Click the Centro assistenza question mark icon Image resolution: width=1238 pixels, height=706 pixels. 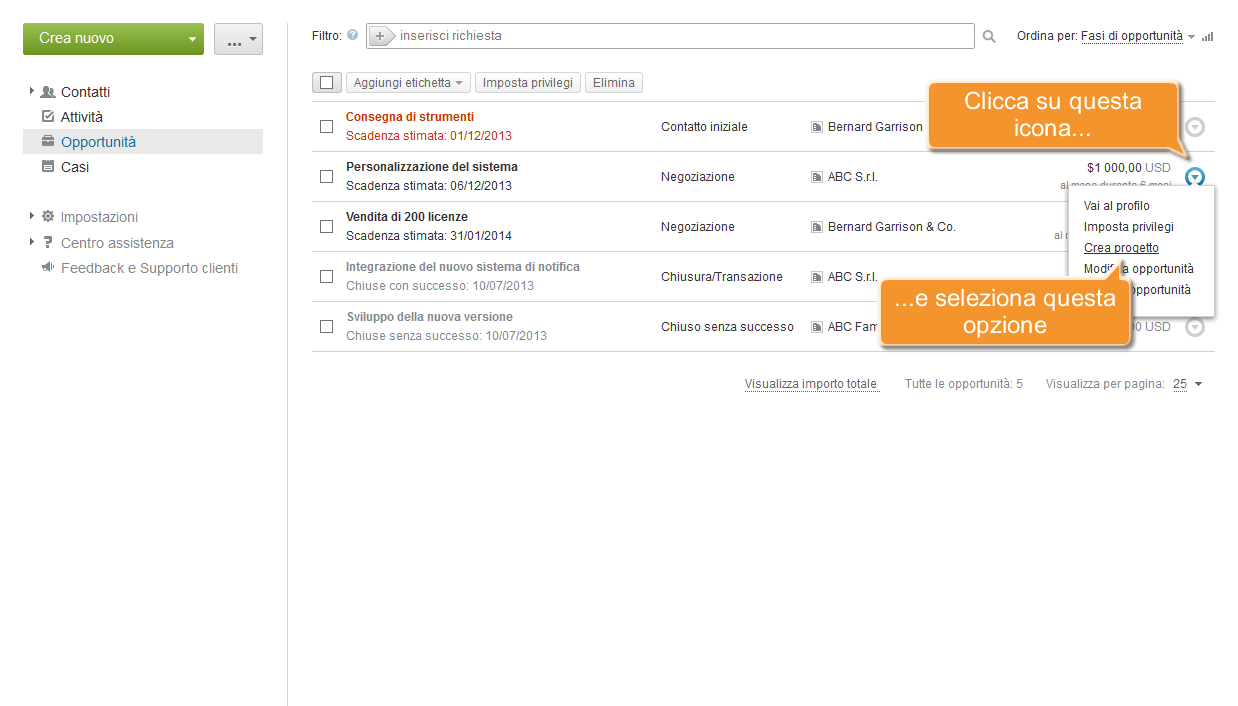48,243
